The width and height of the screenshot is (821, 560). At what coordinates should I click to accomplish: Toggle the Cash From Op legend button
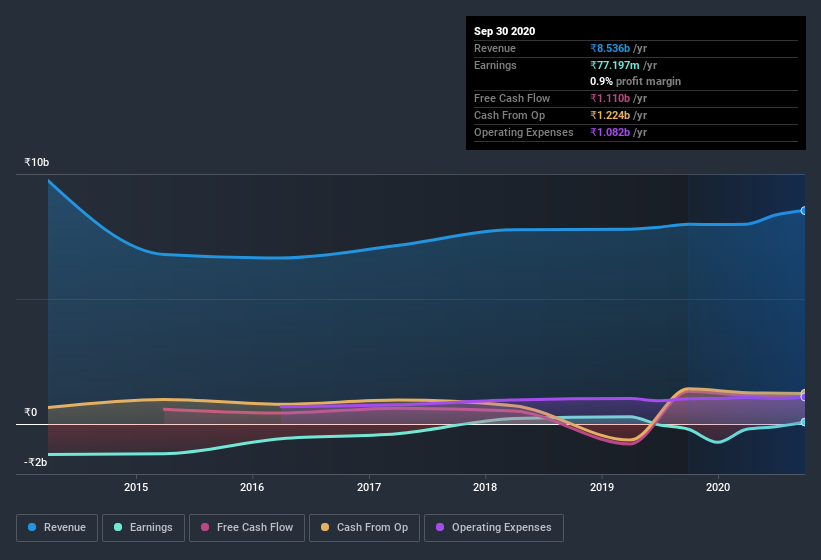click(364, 528)
